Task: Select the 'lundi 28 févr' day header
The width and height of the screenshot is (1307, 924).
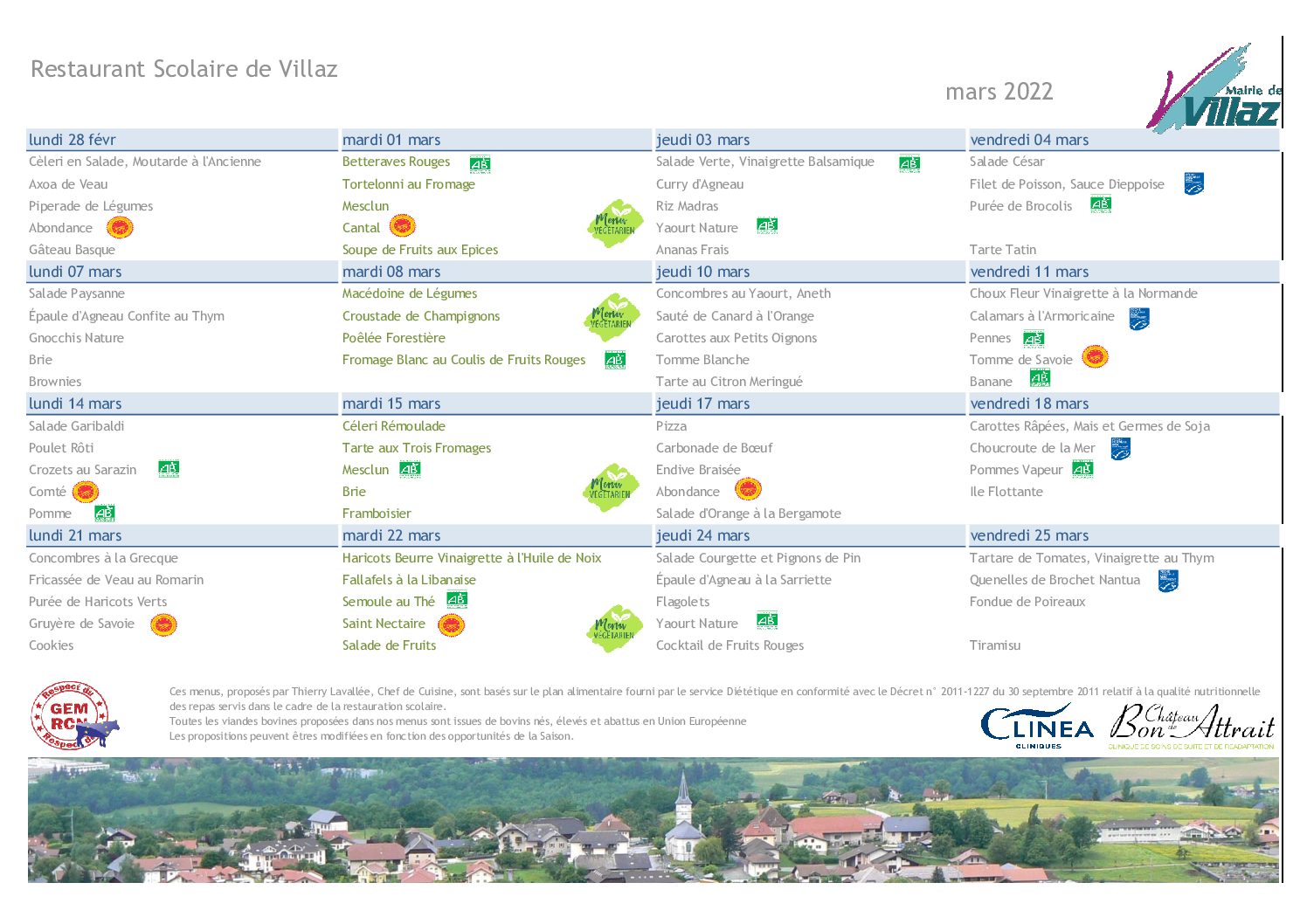Action: click(x=182, y=140)
